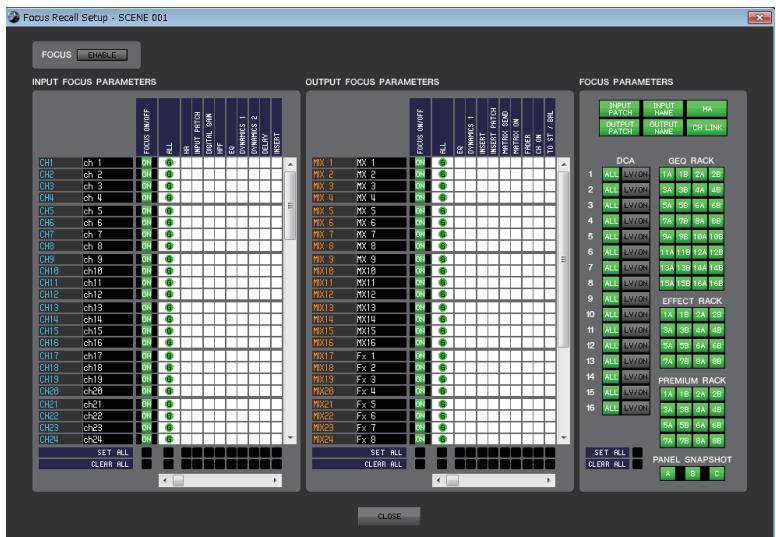Click right arrow of input horizontal scrollbar
Screen dimensions: 776x537
tap(275, 480)
